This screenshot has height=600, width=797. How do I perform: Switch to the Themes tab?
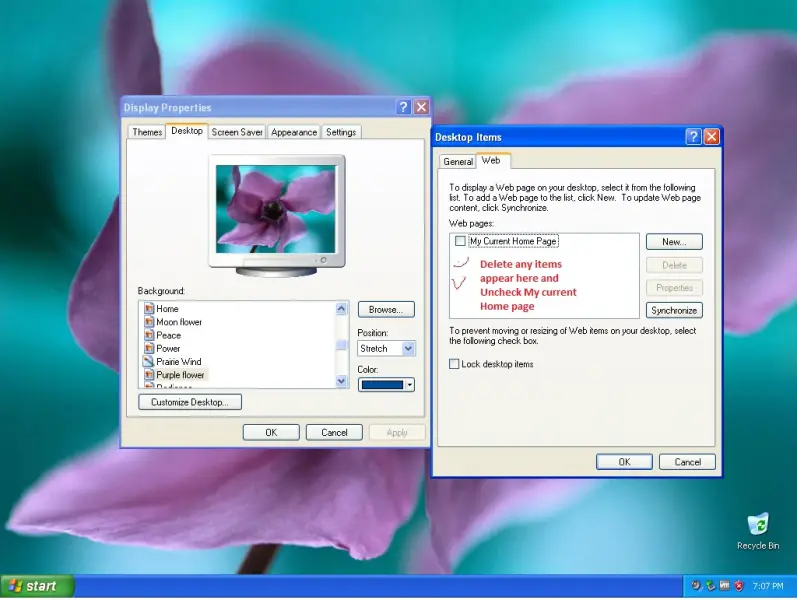[x=147, y=132]
